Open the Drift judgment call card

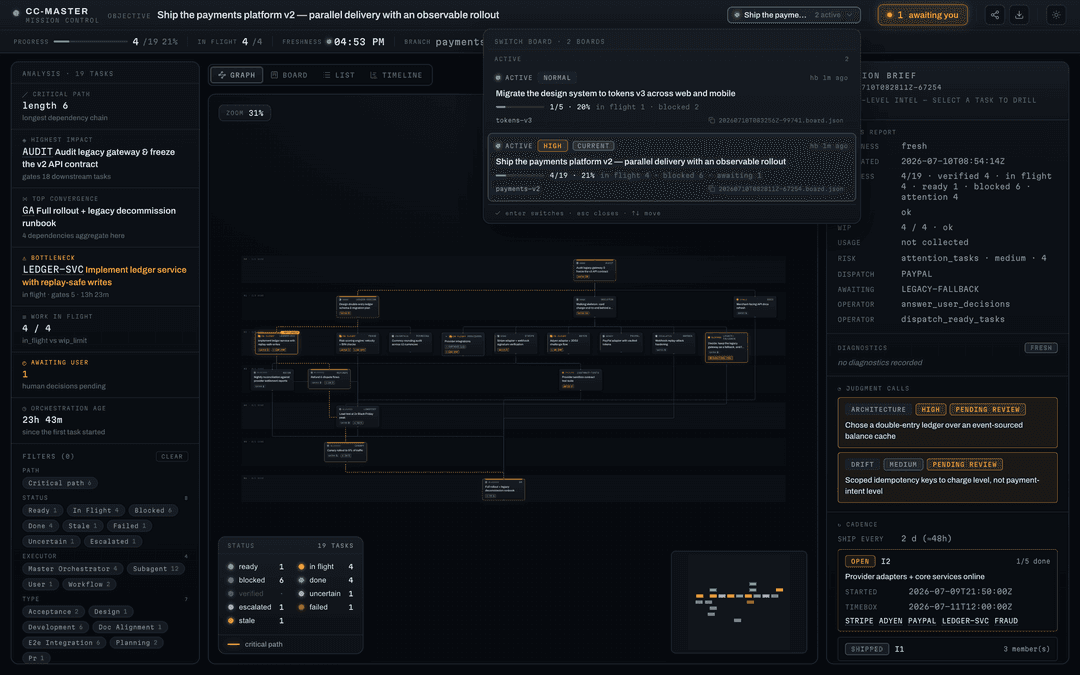pyautogui.click(x=947, y=477)
